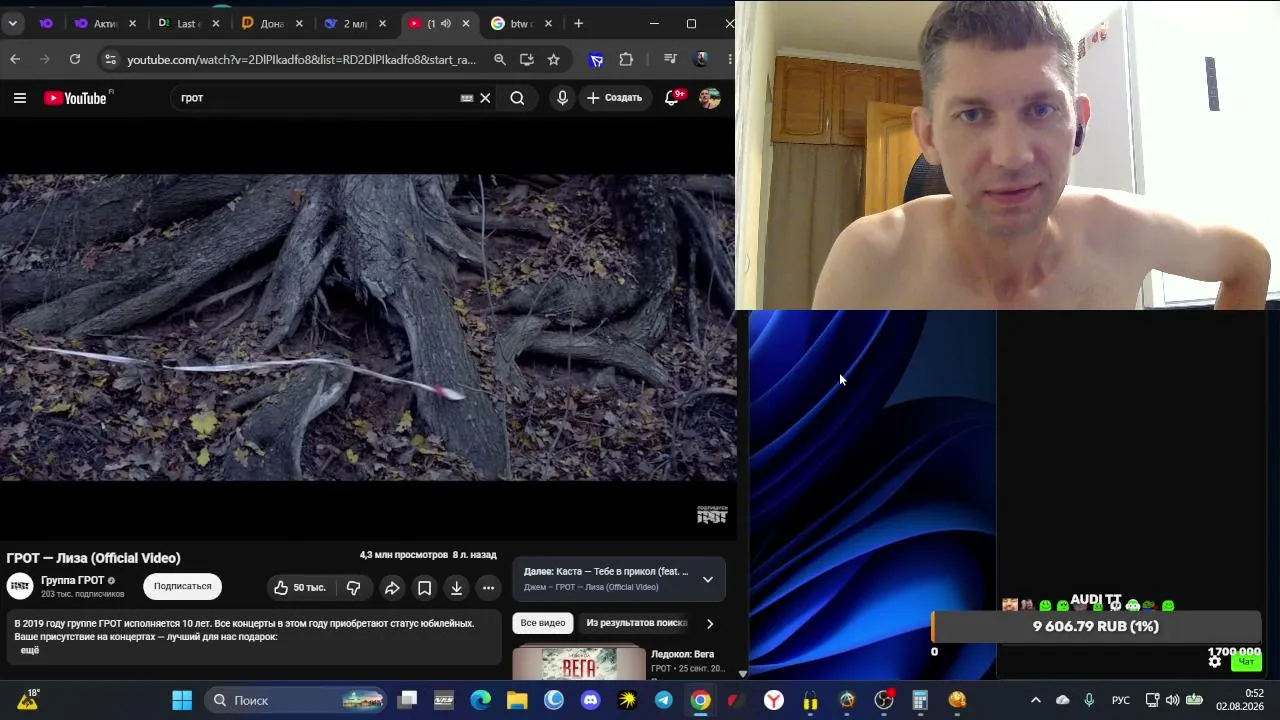This screenshot has width=1280, height=720.
Task: Switch to the Last browser tab
Action: click(x=188, y=24)
